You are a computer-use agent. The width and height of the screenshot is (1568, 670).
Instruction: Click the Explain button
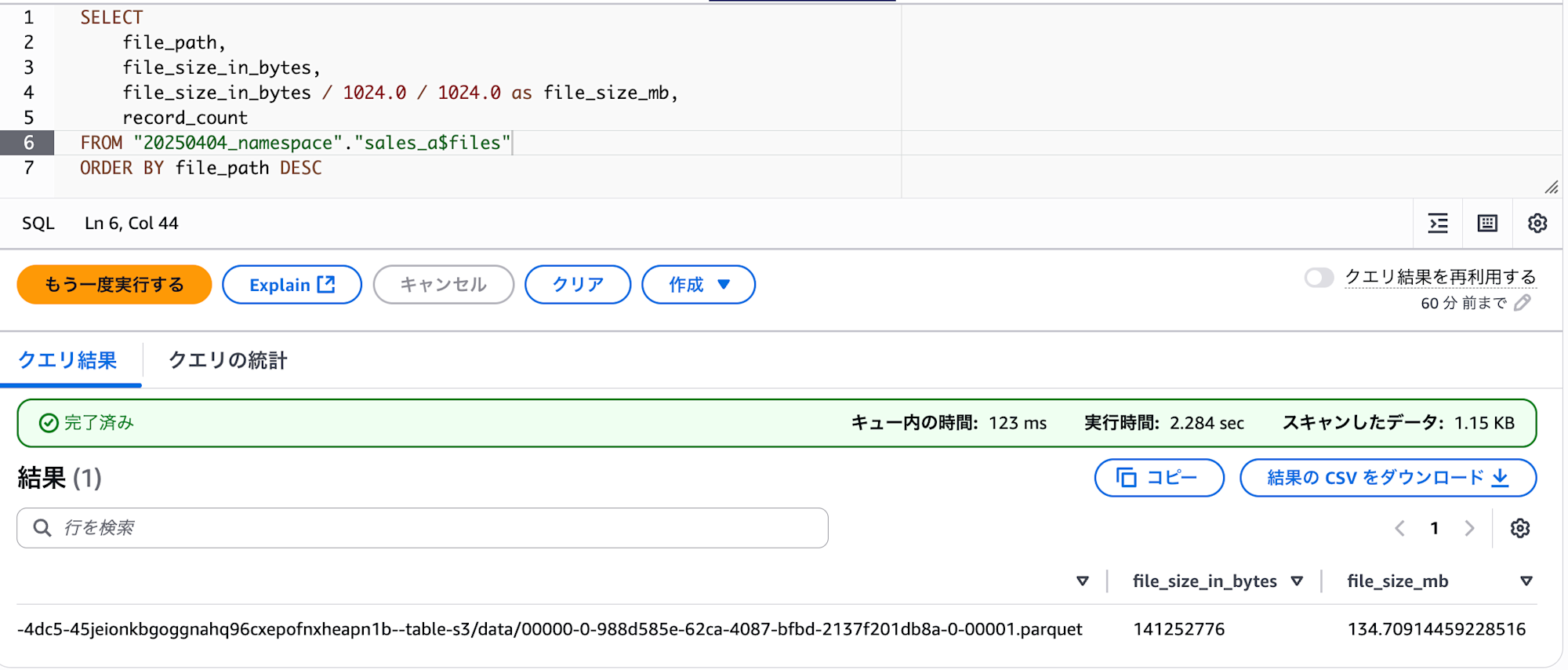[292, 285]
